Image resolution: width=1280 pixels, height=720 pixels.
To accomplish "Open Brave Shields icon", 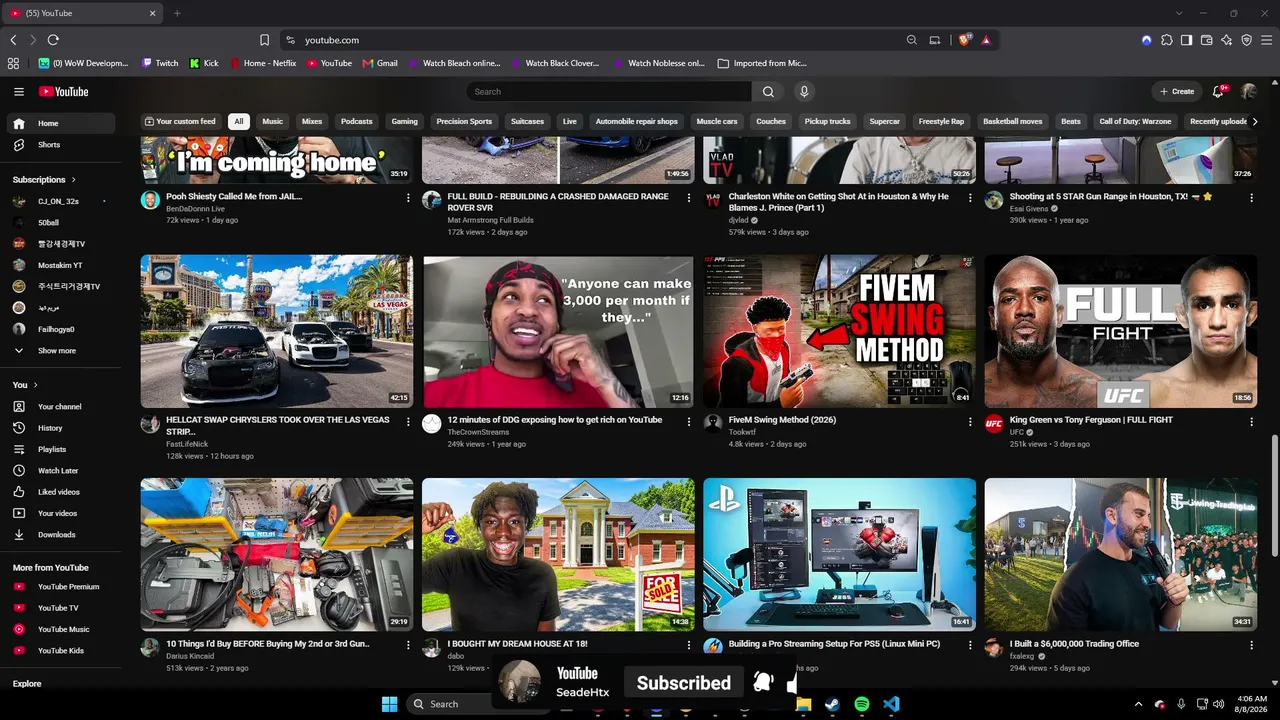I will click(x=964, y=40).
